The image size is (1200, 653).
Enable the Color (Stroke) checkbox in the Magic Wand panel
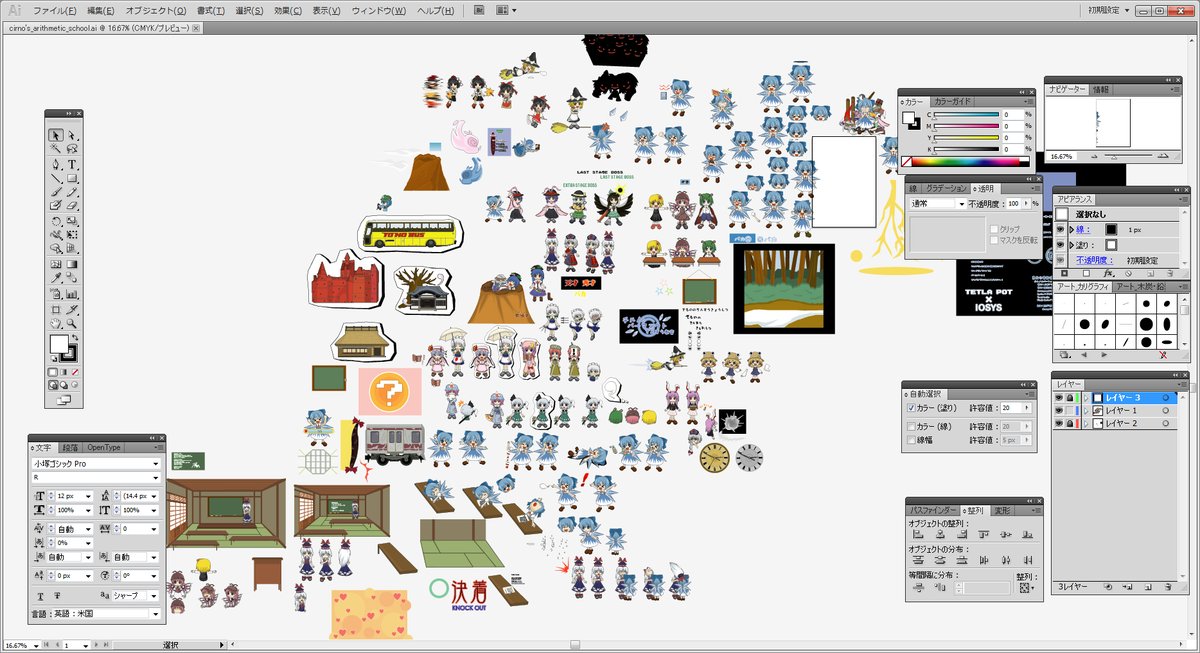point(911,426)
